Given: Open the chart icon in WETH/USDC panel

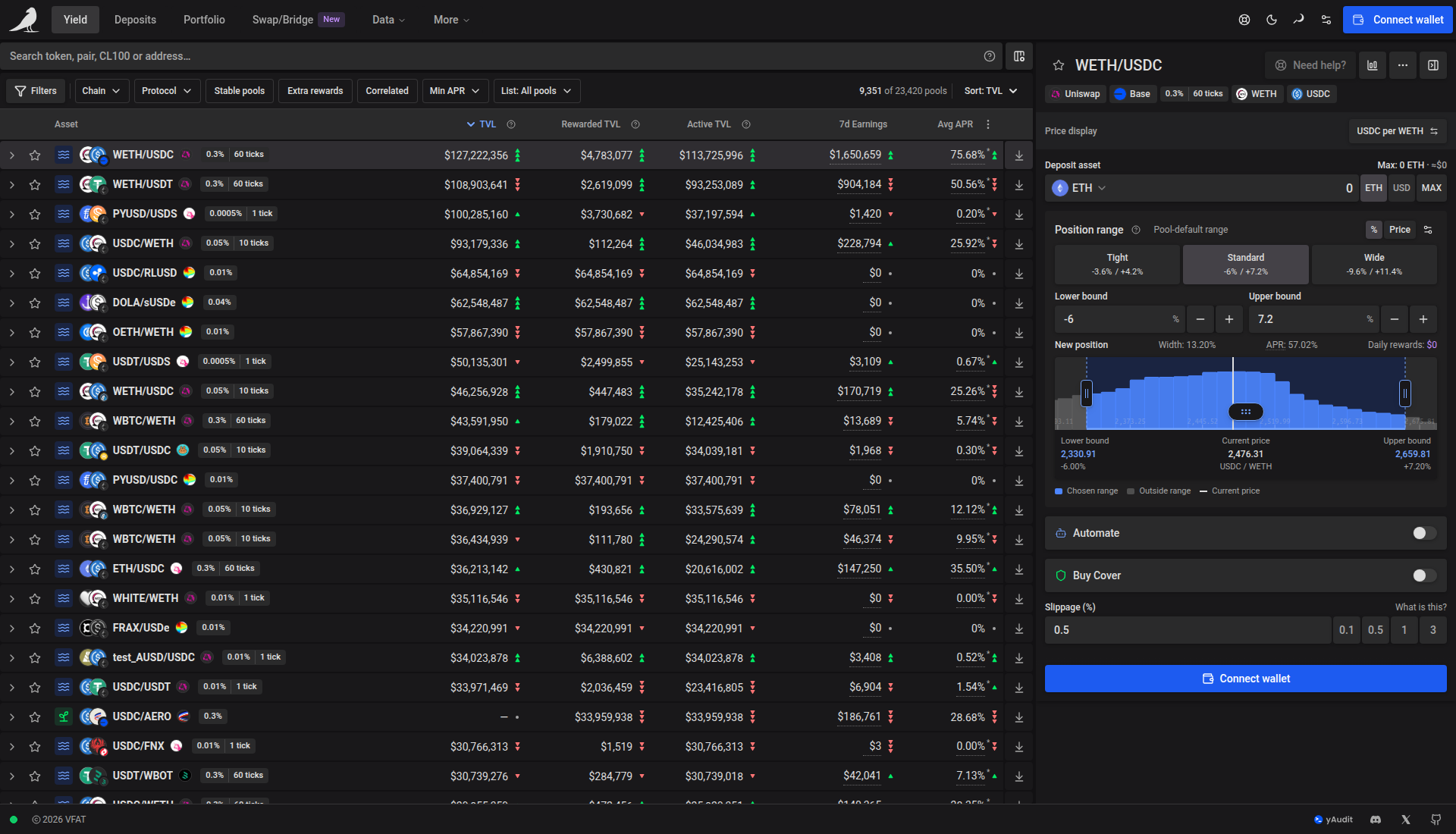Looking at the screenshot, I should click(x=1373, y=65).
